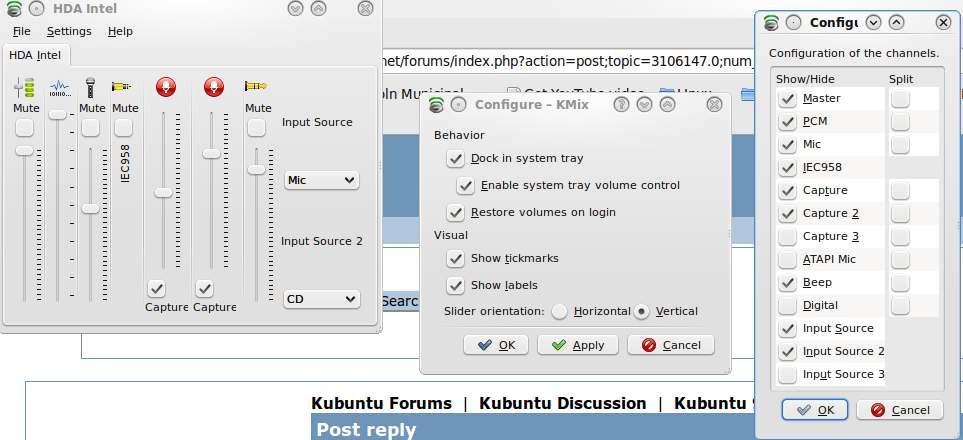Click the PCM waveform channel icon
This screenshot has width=963, height=440.
point(59,88)
